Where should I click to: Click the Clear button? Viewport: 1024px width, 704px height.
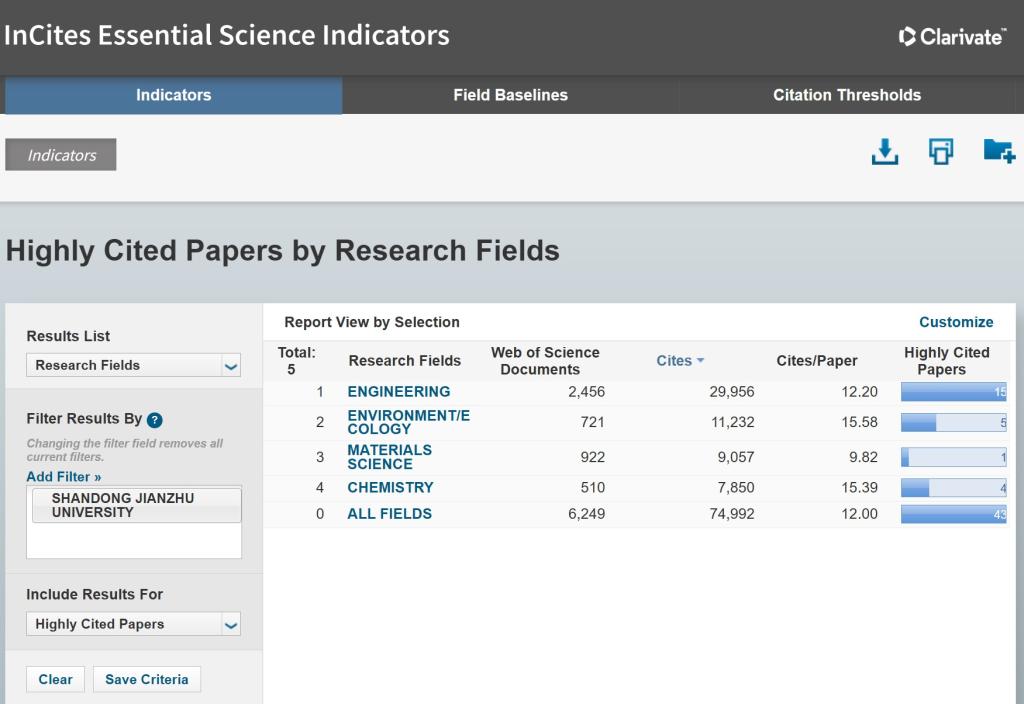[x=56, y=679]
